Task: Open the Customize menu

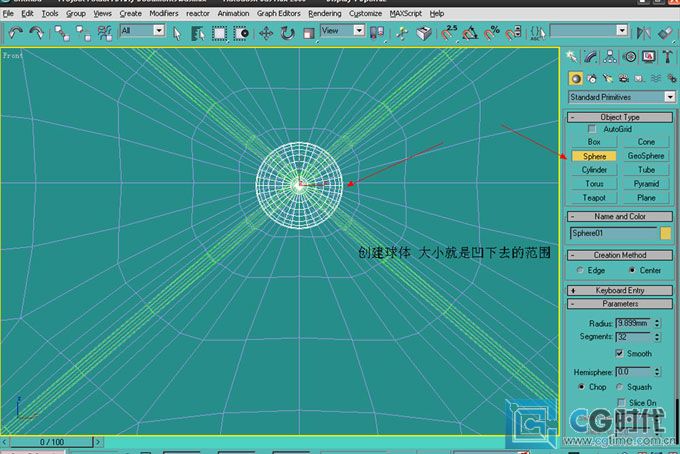Action: tap(366, 13)
